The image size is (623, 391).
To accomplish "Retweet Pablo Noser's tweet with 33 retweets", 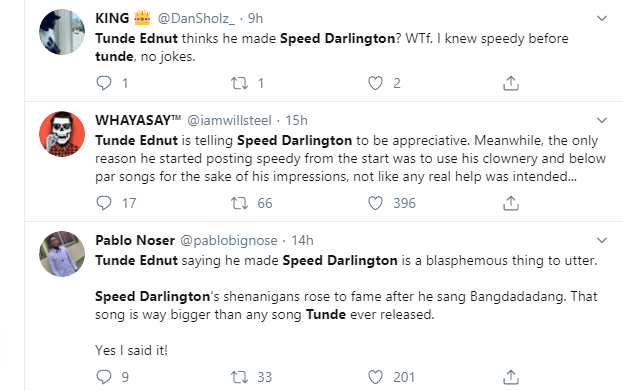I will (x=240, y=377).
